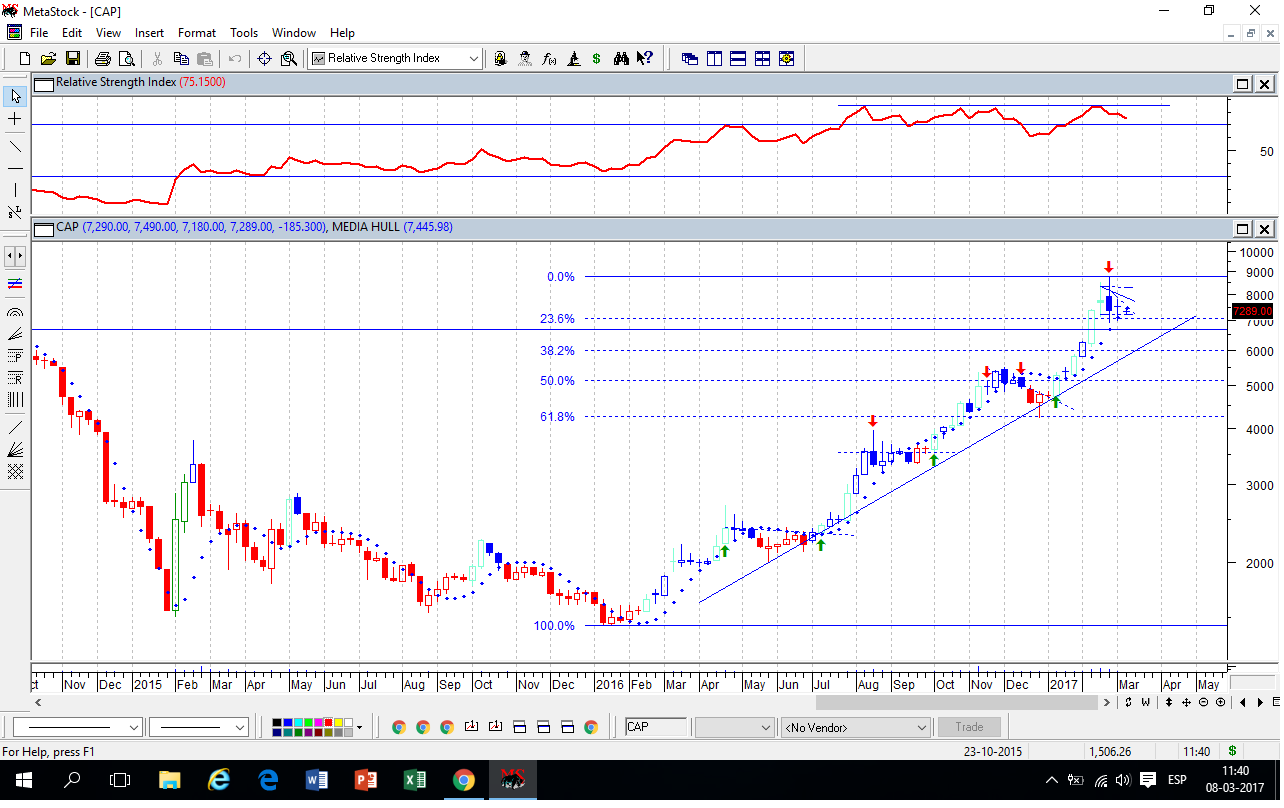Open the Relative Strength Index indicator dropdown
Image resolution: width=1284 pixels, height=808 pixels.
(x=473, y=58)
